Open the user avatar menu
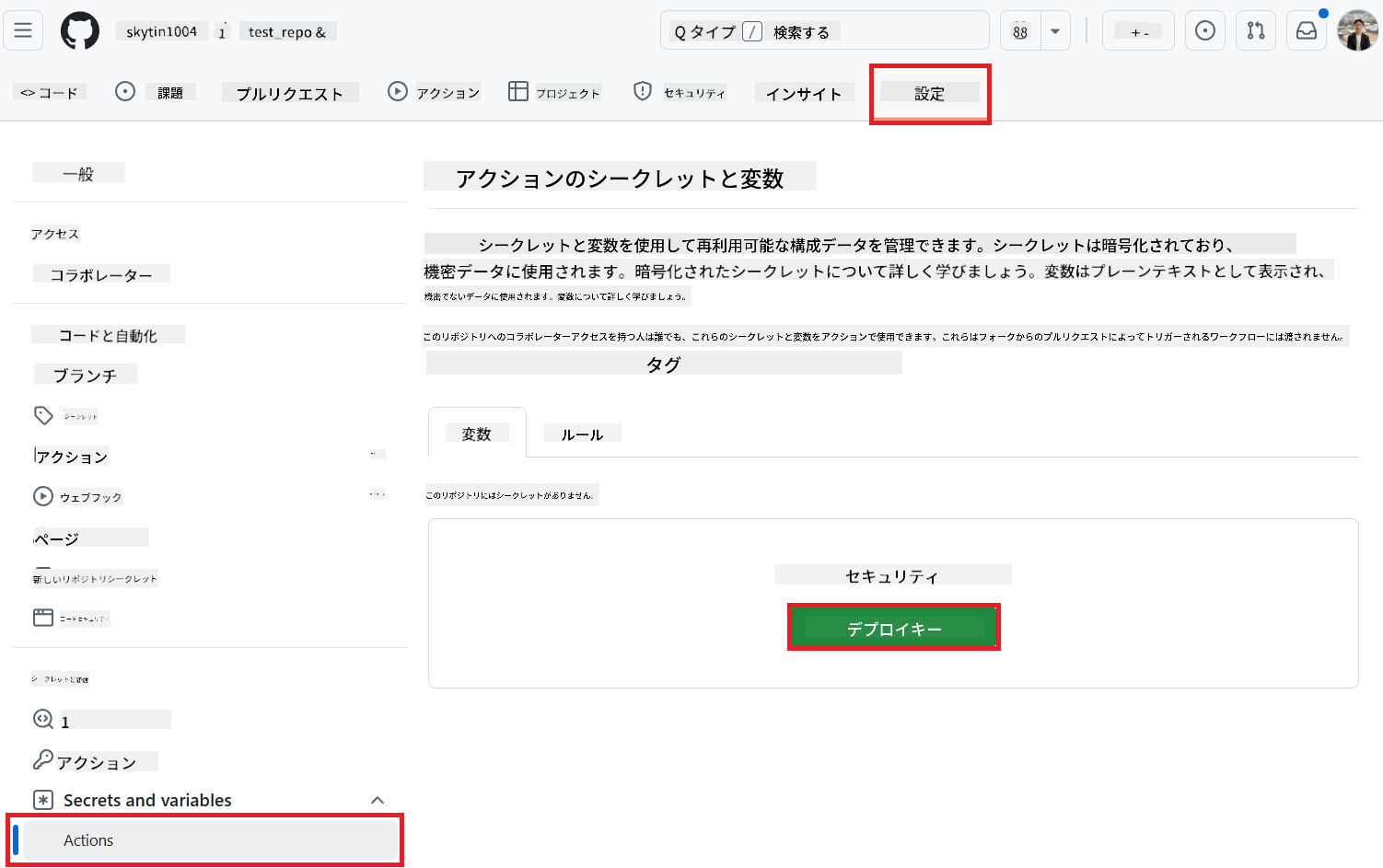Screen dimensions: 1383x868 1358,31
